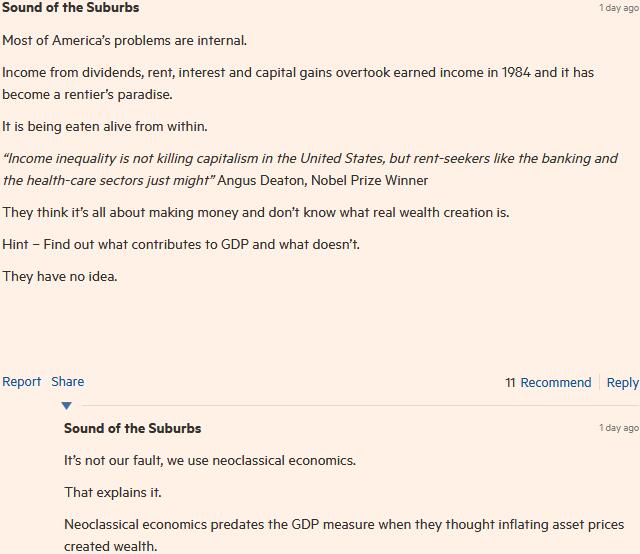Viewport: 640px width, 554px height.
Task: Click the sentence about real wealth creation
Action: coord(256,213)
